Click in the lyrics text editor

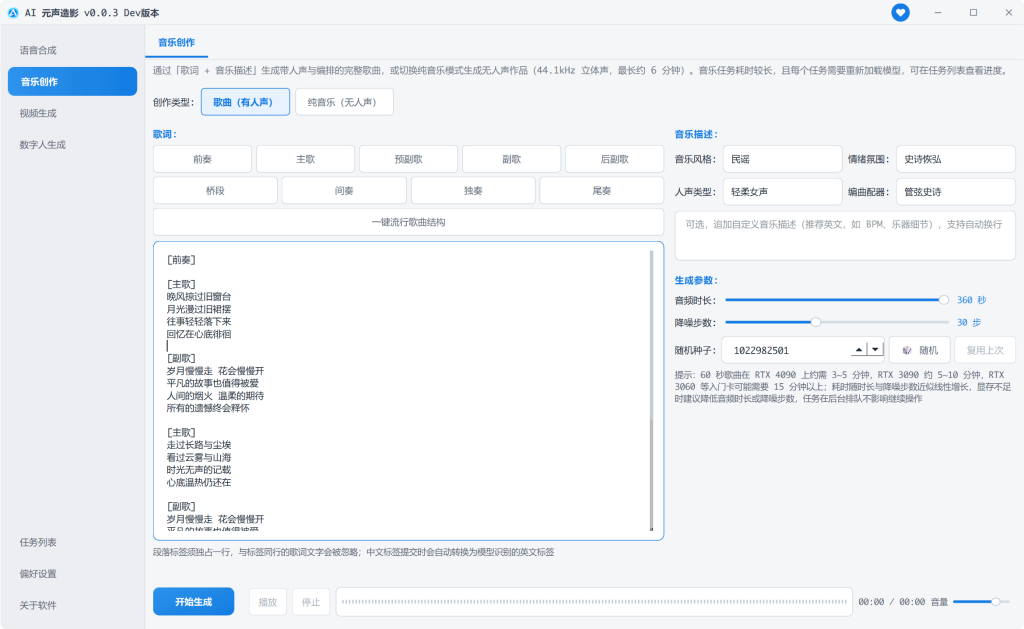tap(408, 391)
